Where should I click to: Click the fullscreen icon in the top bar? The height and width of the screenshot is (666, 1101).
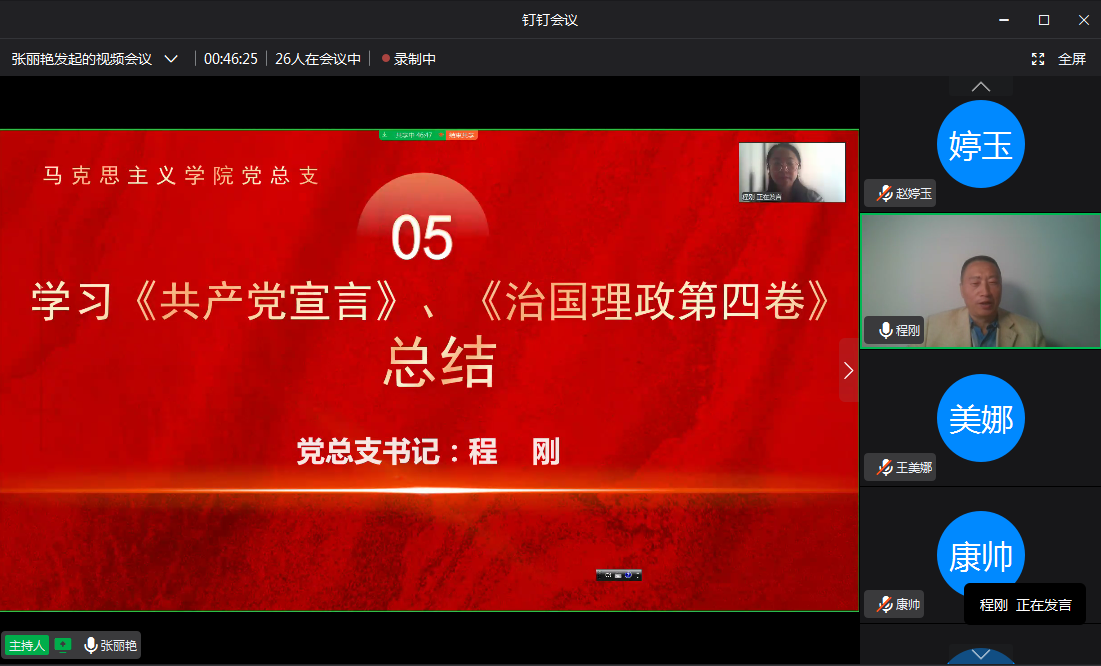pos(1038,59)
